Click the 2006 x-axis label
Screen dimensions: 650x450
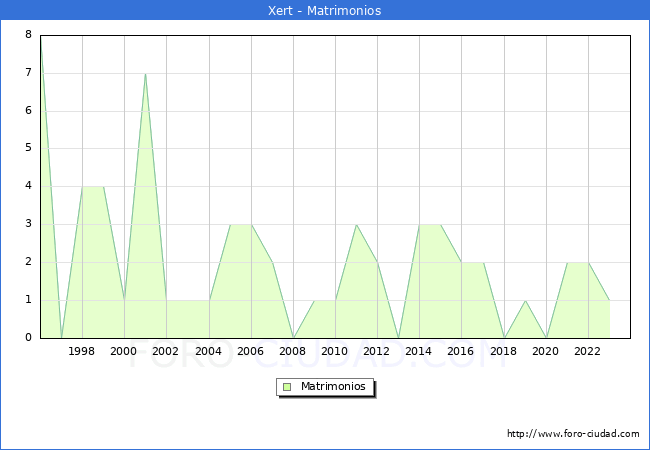click(250, 351)
